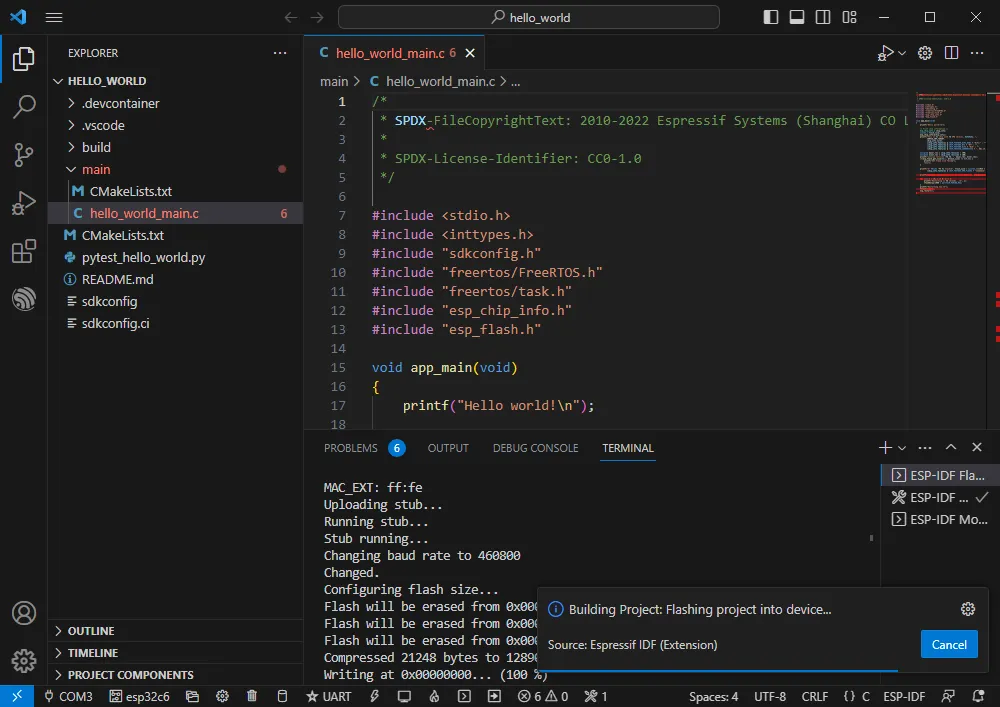Open the run/debug dropdown arrow in editor
The height and width of the screenshot is (707, 1000).
tap(902, 53)
